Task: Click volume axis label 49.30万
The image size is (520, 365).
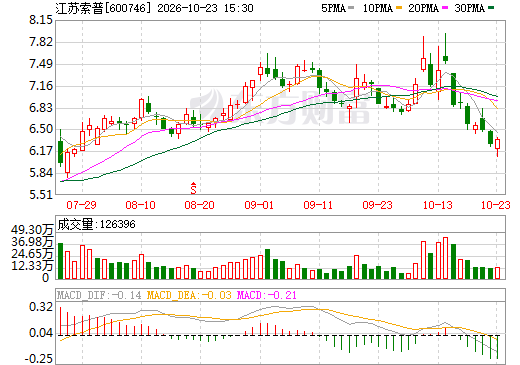Action: 32,230
